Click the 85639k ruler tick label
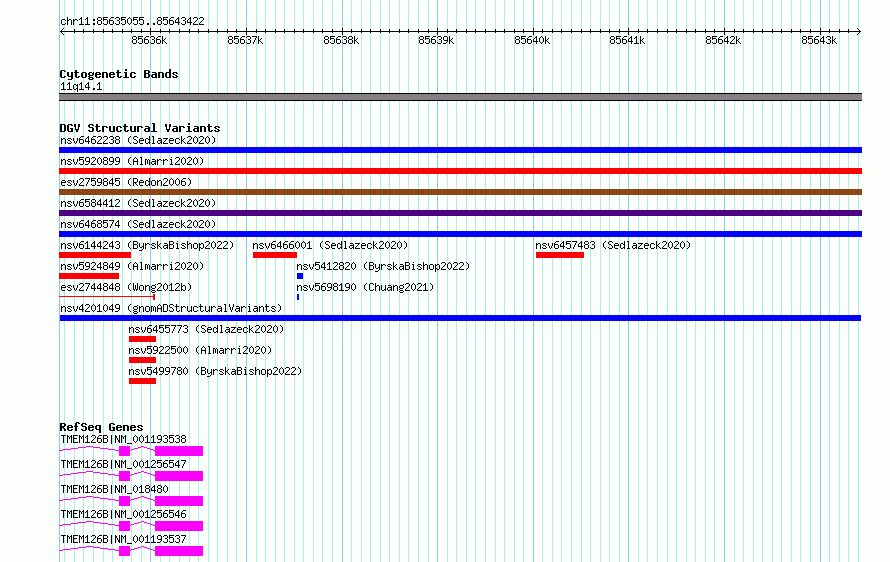The image size is (890, 562). tap(436, 40)
